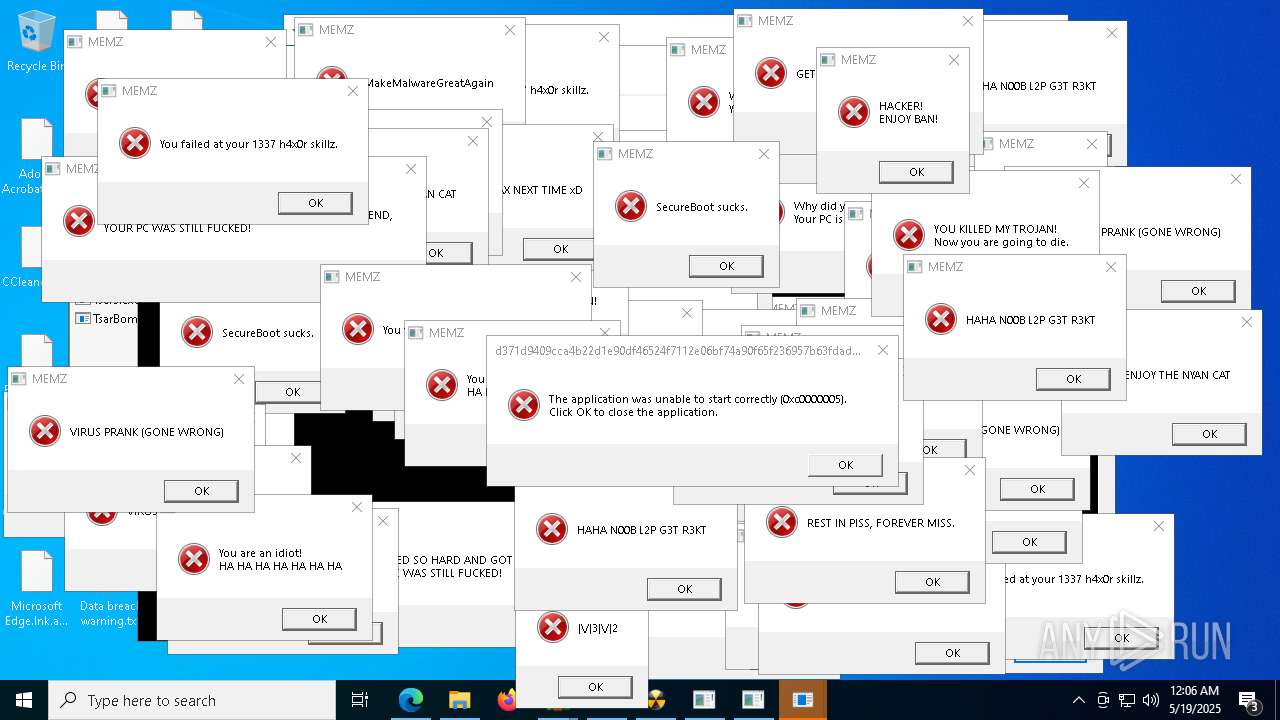Click error icon in YOU KILLED MY TROJAN dialog
The width and height of the screenshot is (1280, 720).
908,235
